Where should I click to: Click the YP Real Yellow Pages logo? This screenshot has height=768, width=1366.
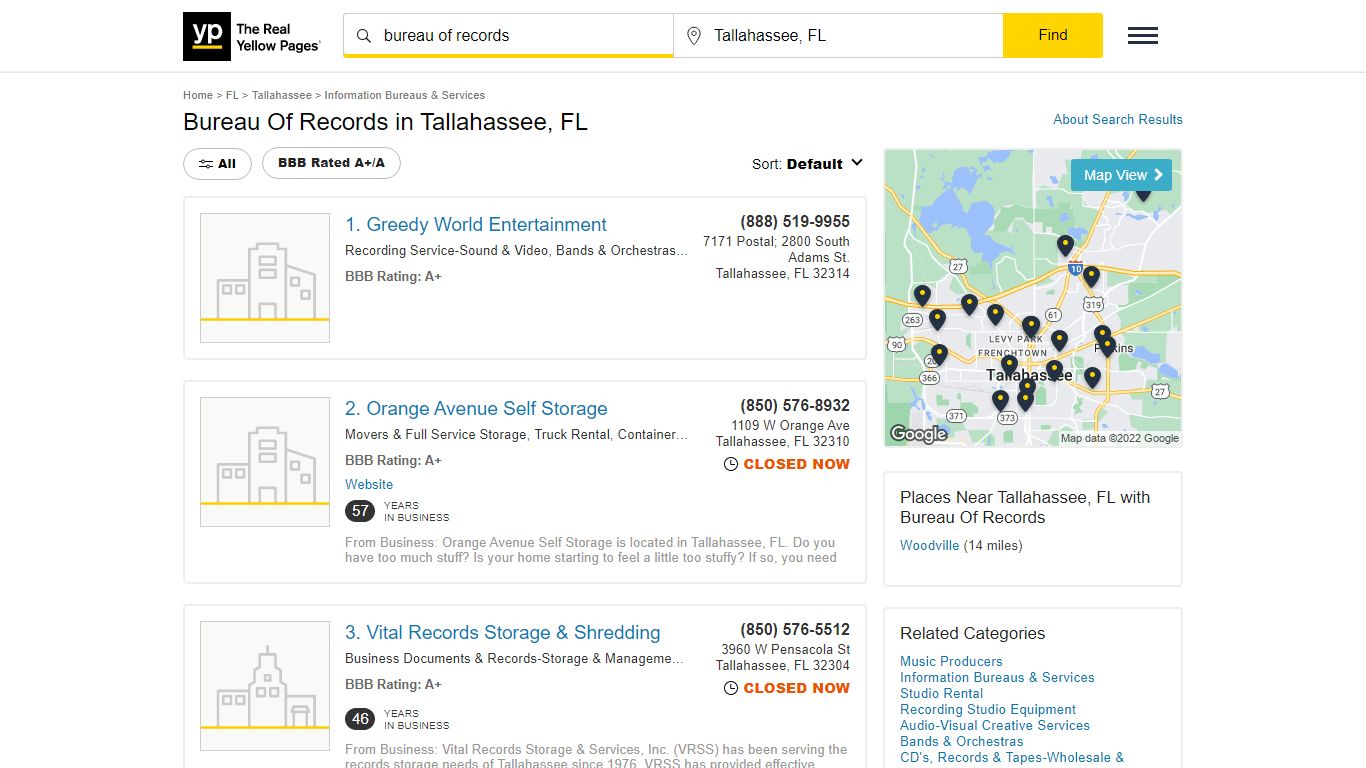click(x=252, y=37)
